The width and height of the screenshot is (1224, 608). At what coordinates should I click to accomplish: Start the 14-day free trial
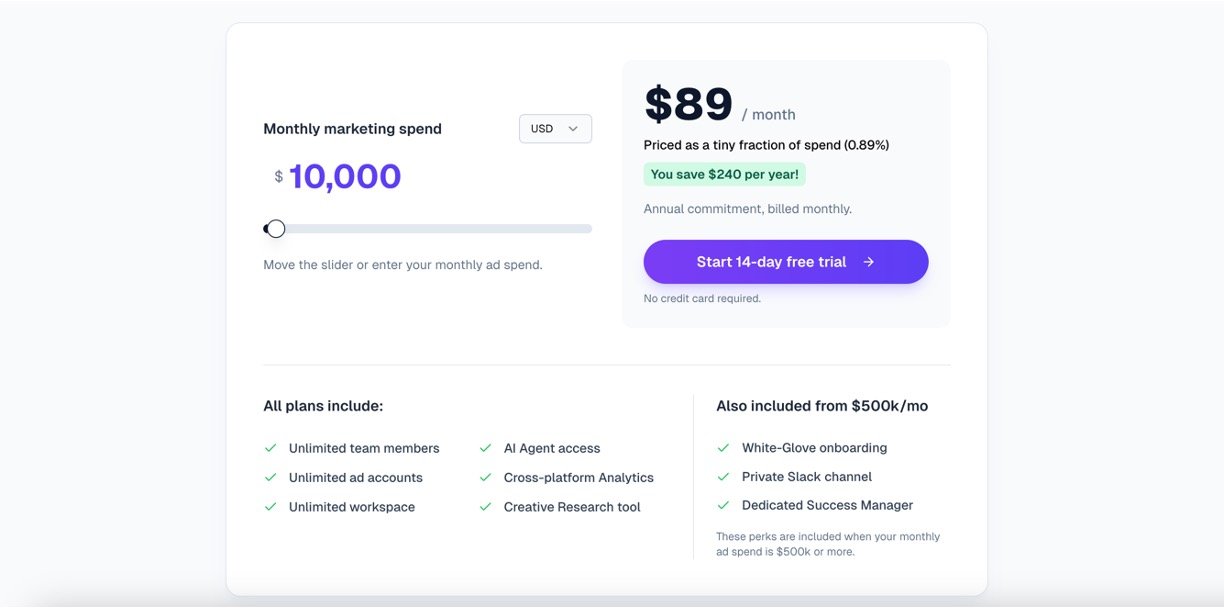point(770,262)
